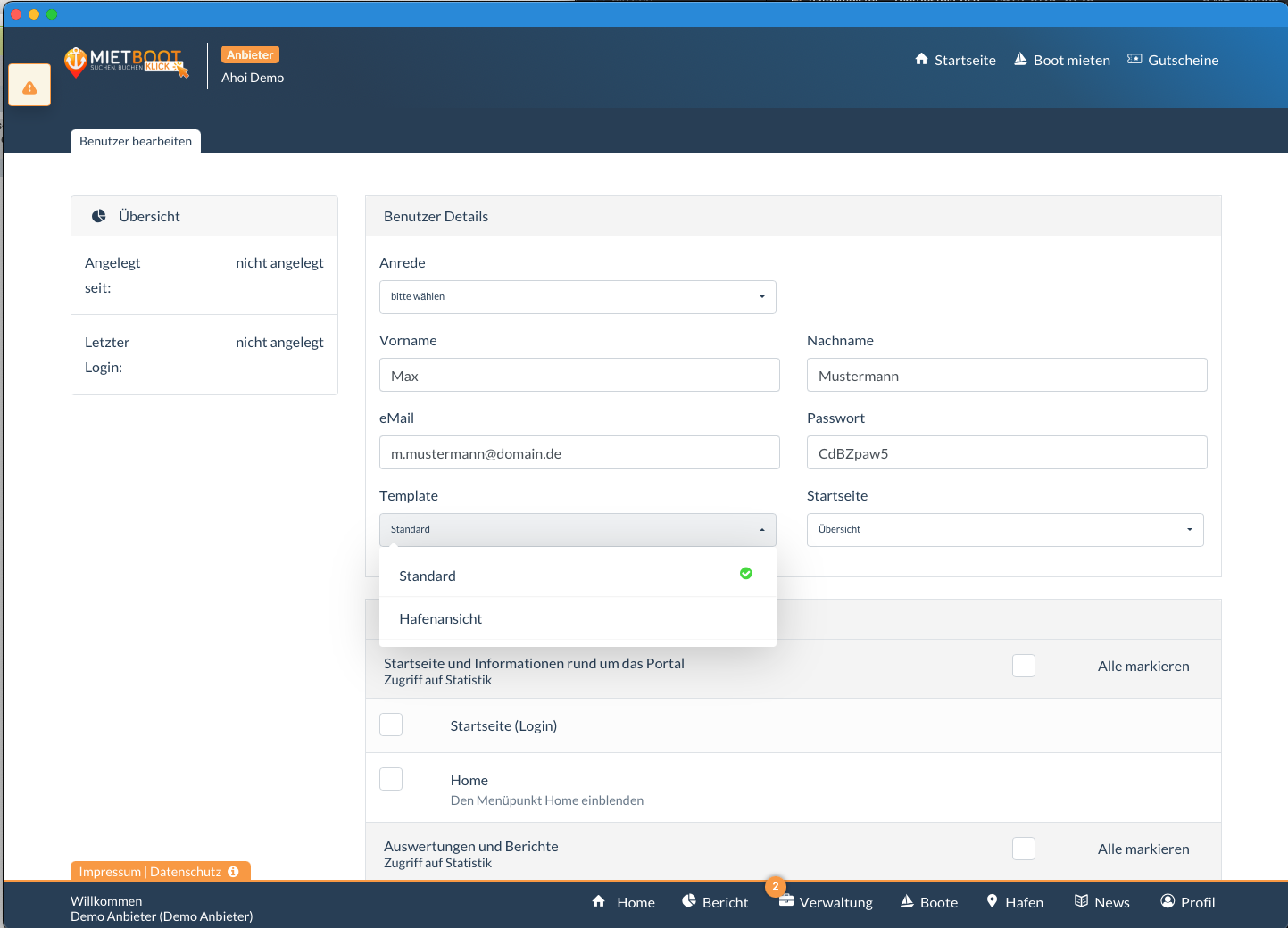Choose Hafenansicht from the Template list
The width and height of the screenshot is (1288, 928).
tap(441, 619)
